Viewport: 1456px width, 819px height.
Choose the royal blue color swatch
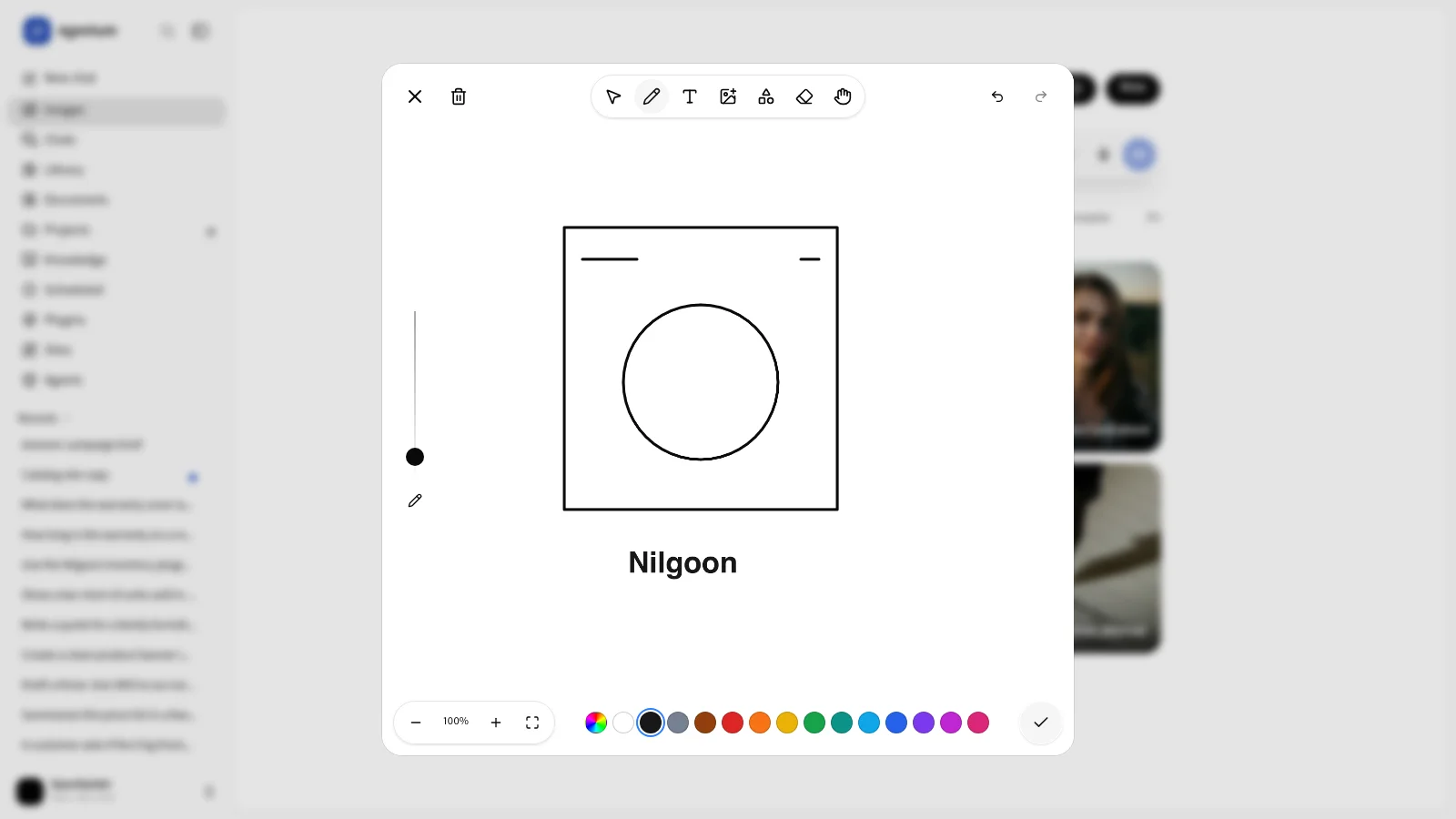(x=896, y=723)
